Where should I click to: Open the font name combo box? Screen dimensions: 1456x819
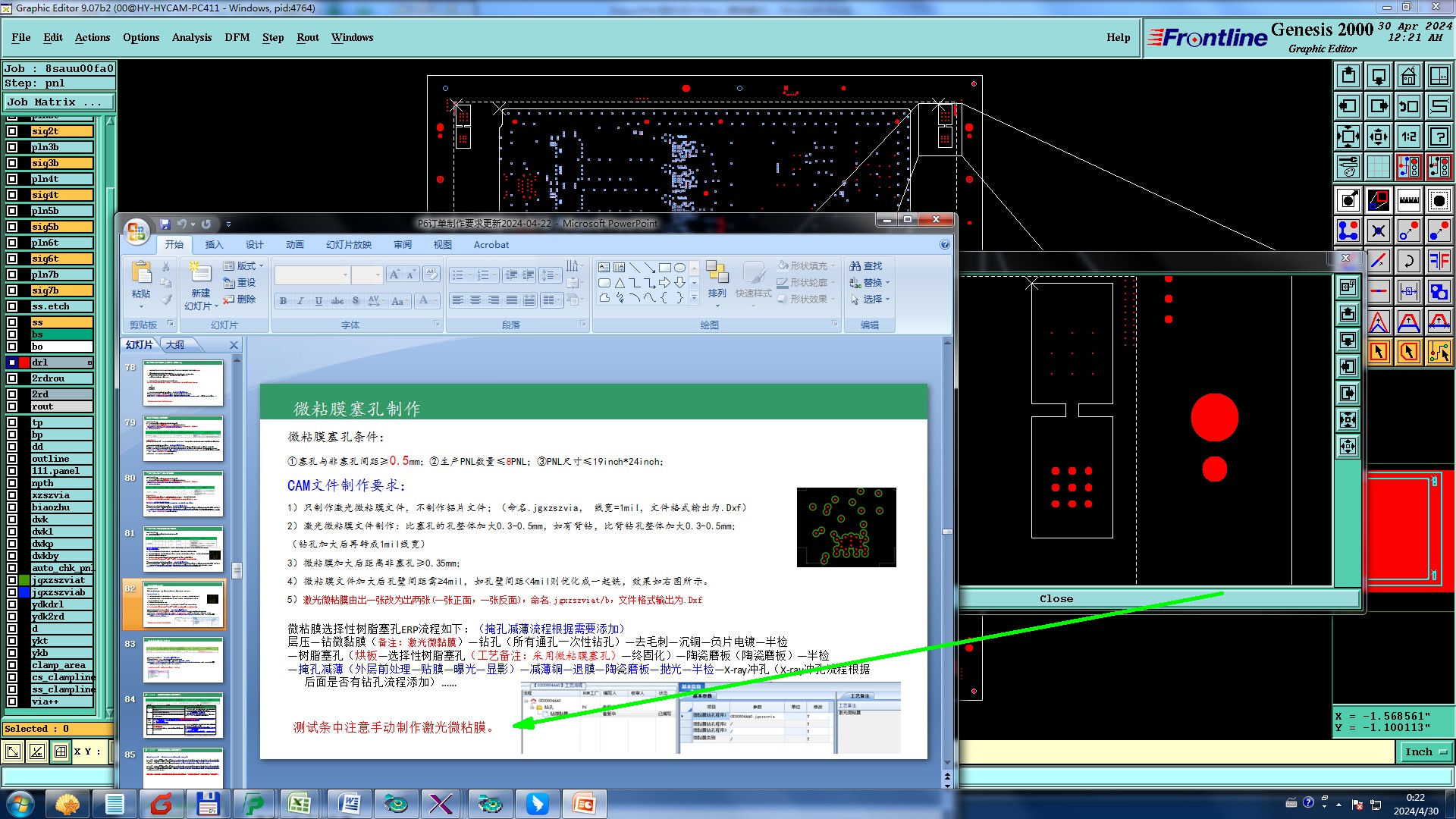pyautogui.click(x=312, y=275)
